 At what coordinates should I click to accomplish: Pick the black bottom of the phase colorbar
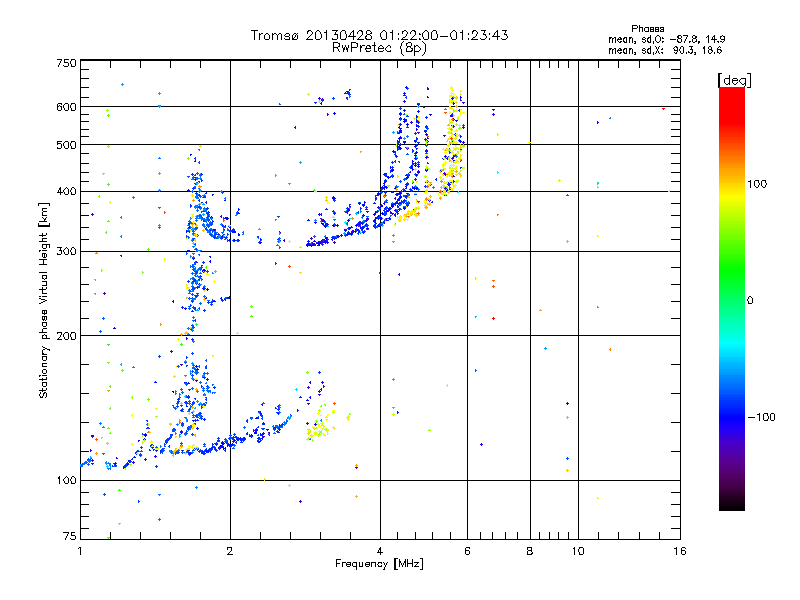pos(732,504)
